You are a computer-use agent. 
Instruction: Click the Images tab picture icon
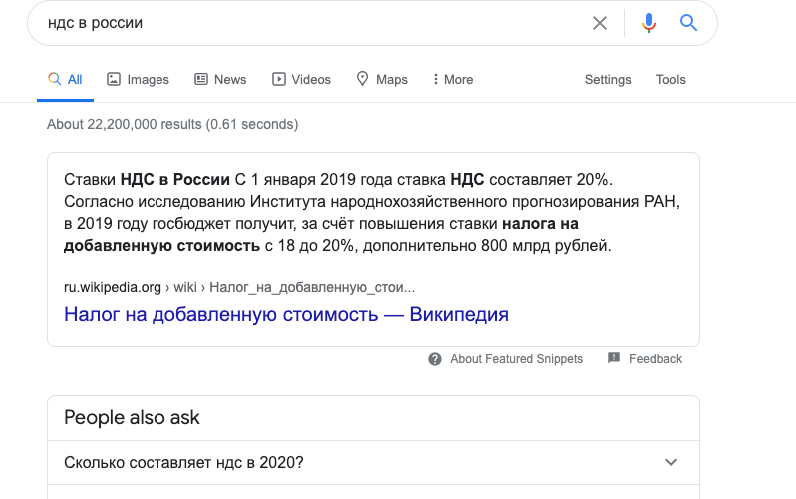pos(114,79)
